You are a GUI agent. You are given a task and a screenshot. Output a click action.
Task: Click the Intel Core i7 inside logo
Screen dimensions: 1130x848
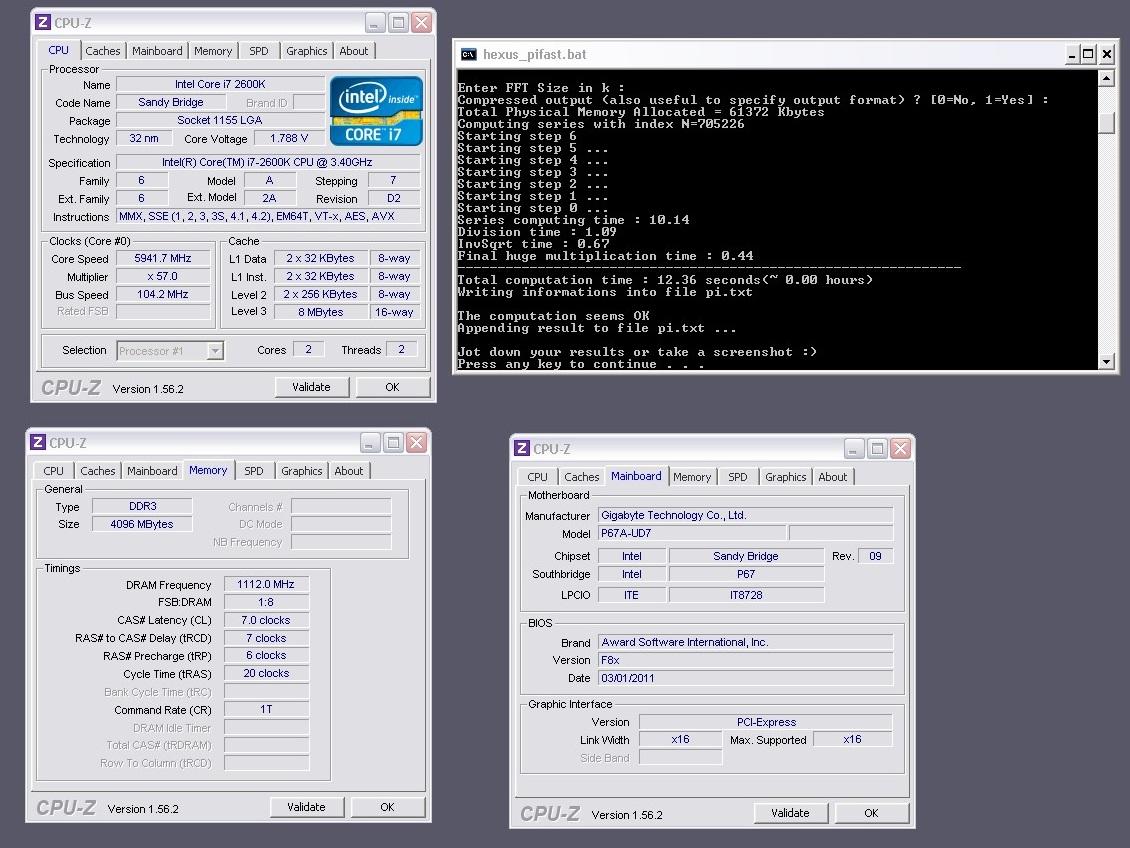376,111
